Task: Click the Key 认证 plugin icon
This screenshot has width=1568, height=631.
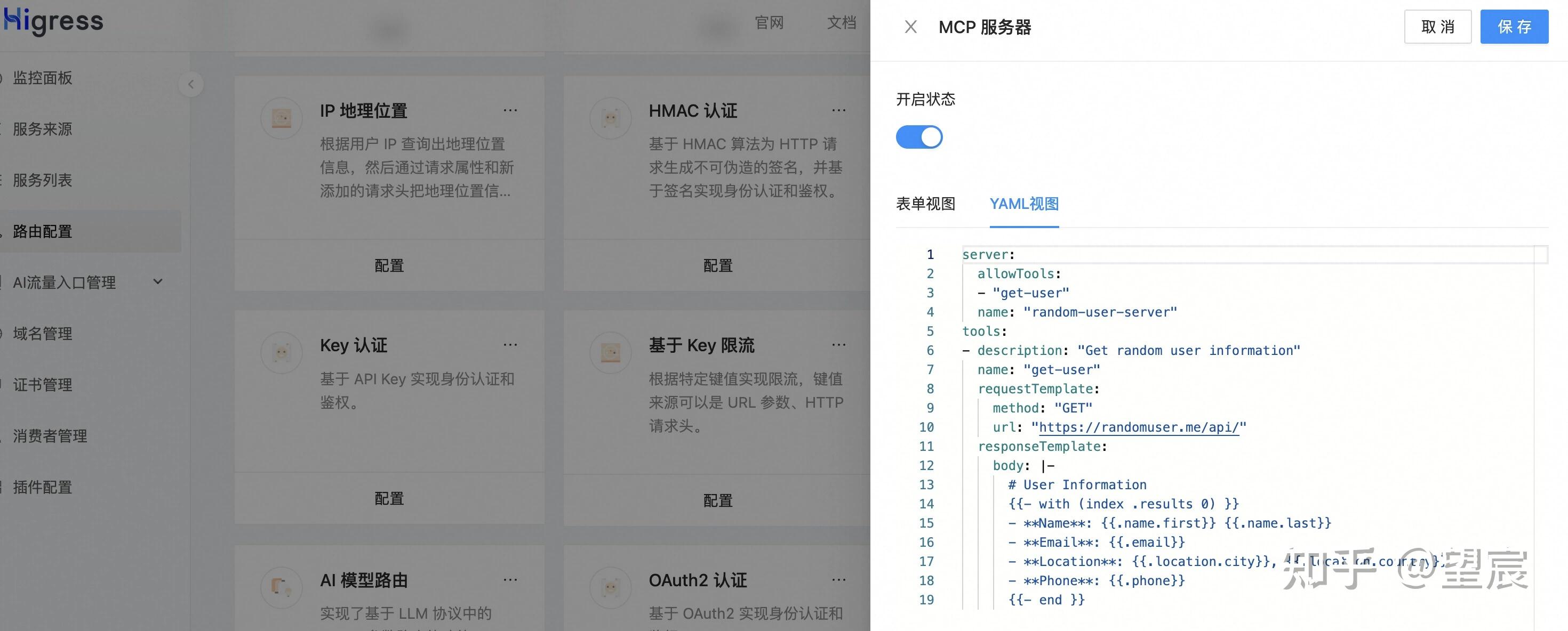Action: point(281,352)
